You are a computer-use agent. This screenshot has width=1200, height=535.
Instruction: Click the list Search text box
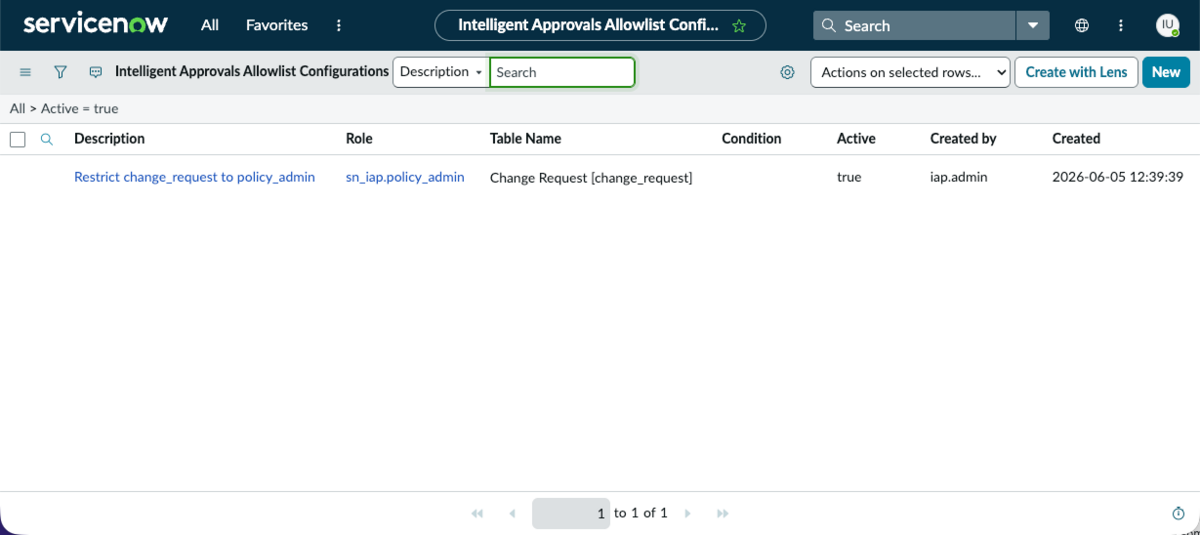[562, 72]
